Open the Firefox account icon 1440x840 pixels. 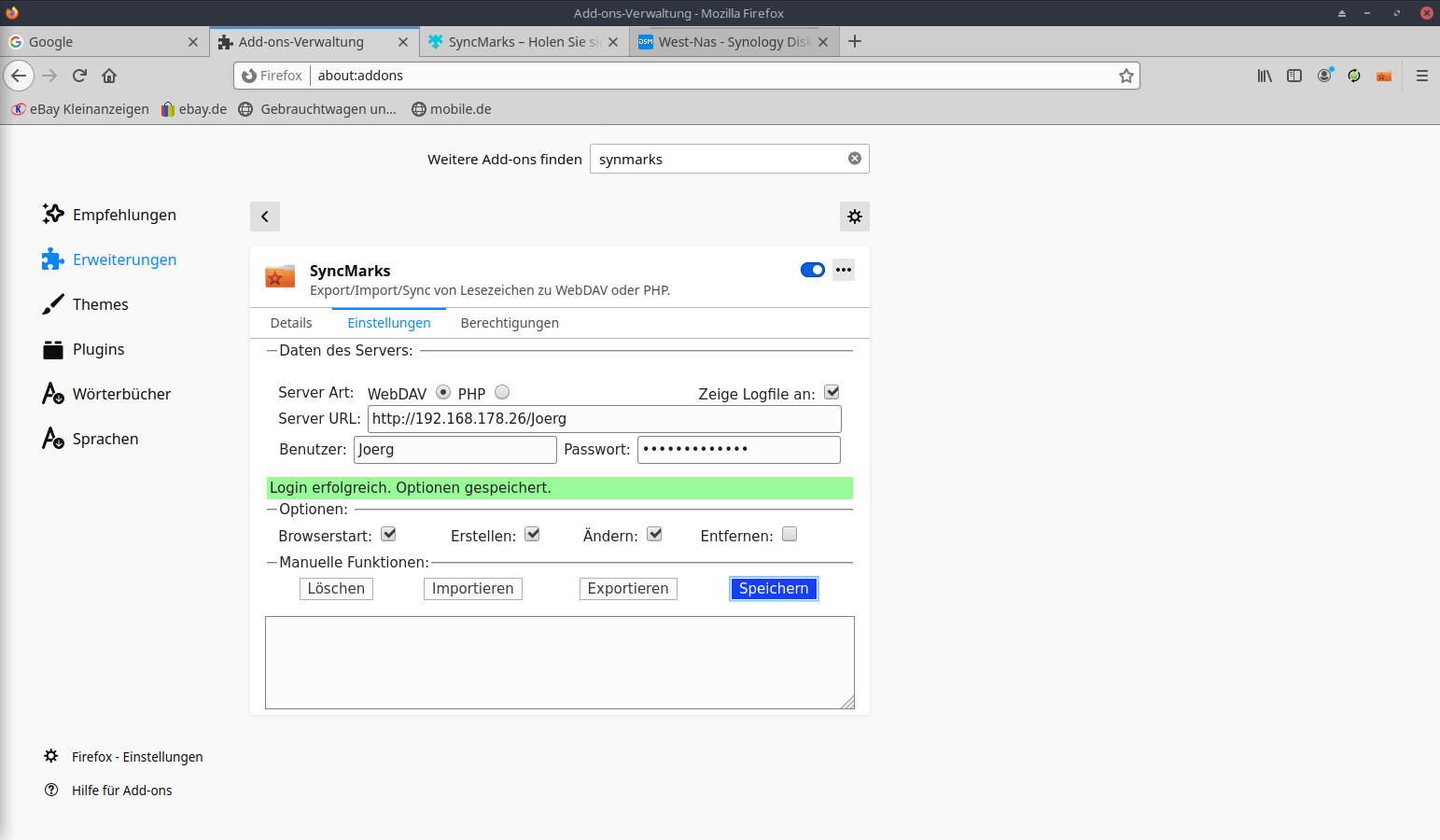pyautogui.click(x=1324, y=76)
